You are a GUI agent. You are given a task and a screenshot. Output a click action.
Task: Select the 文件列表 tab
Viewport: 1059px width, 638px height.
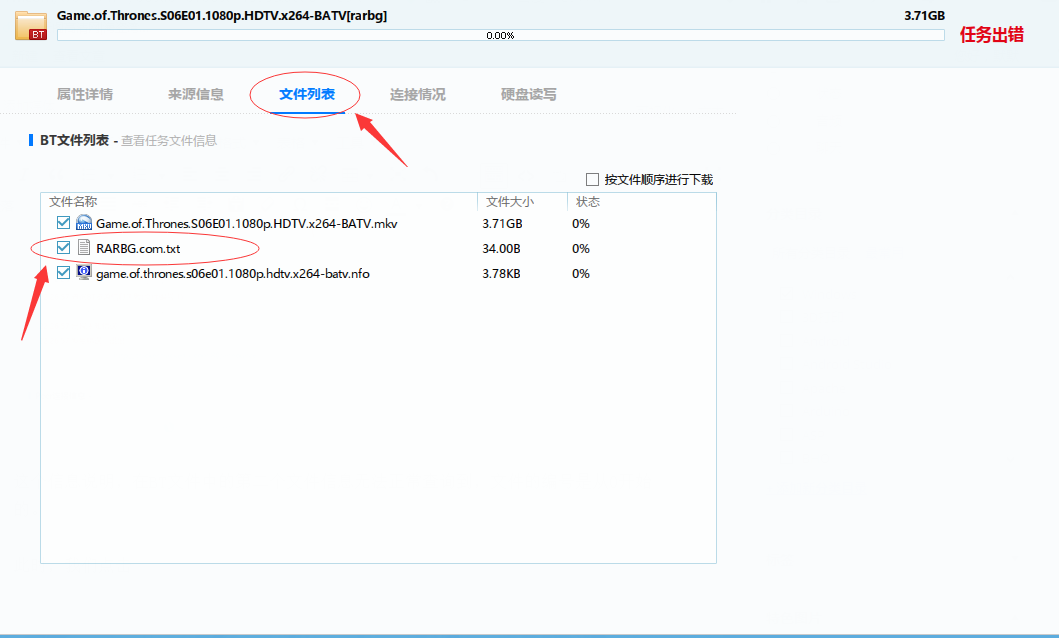[x=306, y=95]
